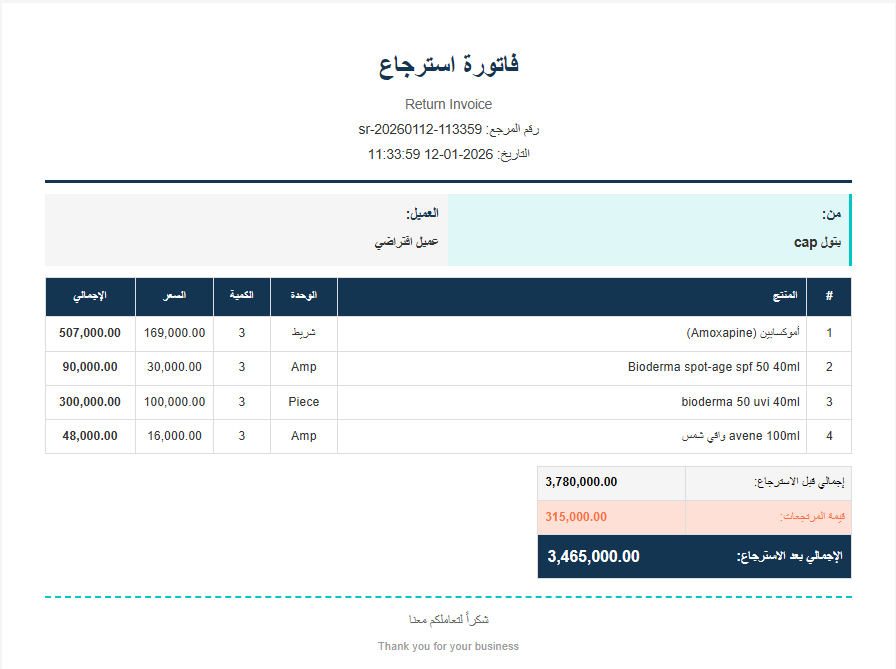This screenshot has height=669, width=896.
Task: Click Amp unit in Bioderma spot-age row
Action: pos(303,367)
